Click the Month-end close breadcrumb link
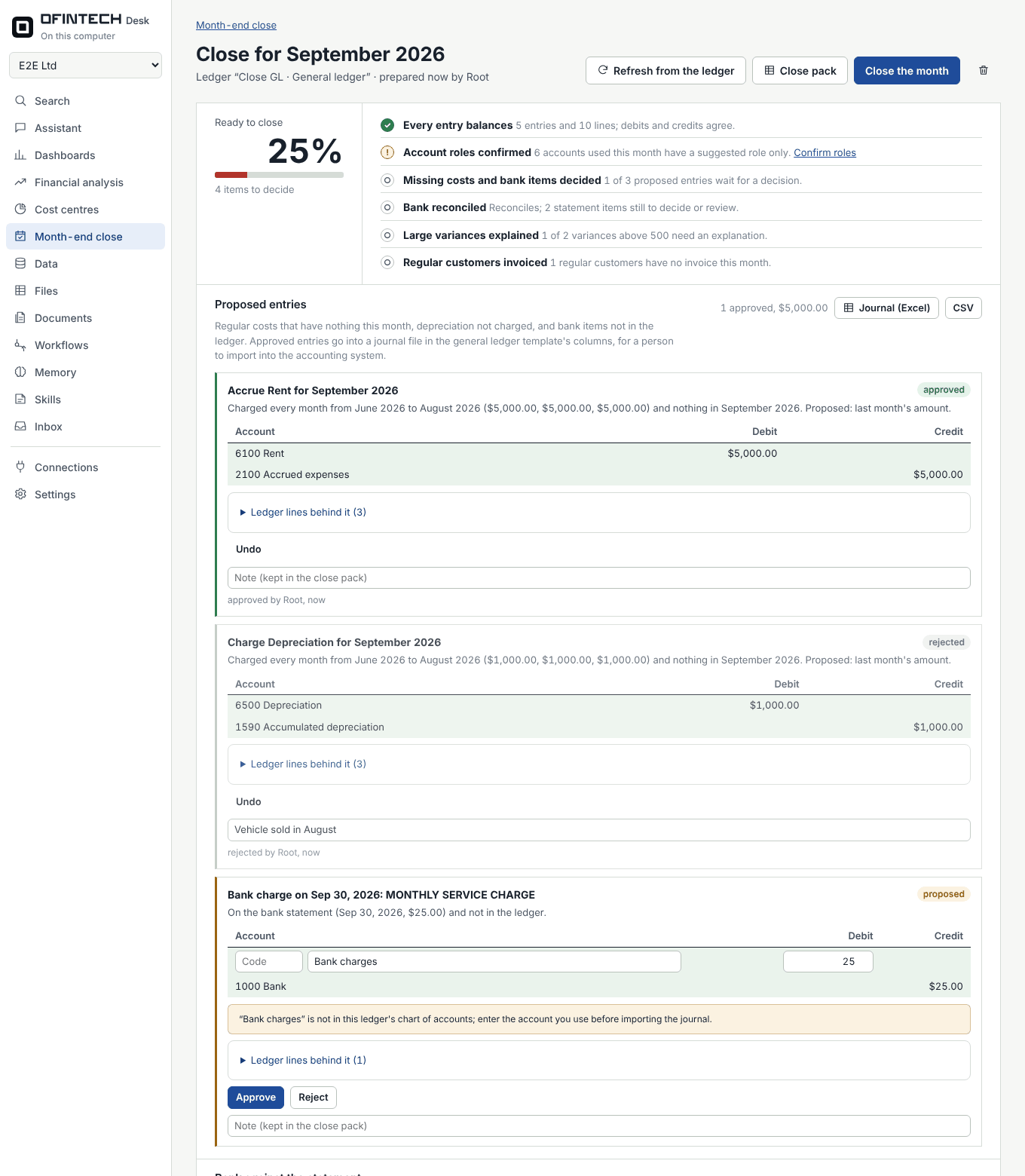This screenshot has height=1176, width=1025. 236,26
